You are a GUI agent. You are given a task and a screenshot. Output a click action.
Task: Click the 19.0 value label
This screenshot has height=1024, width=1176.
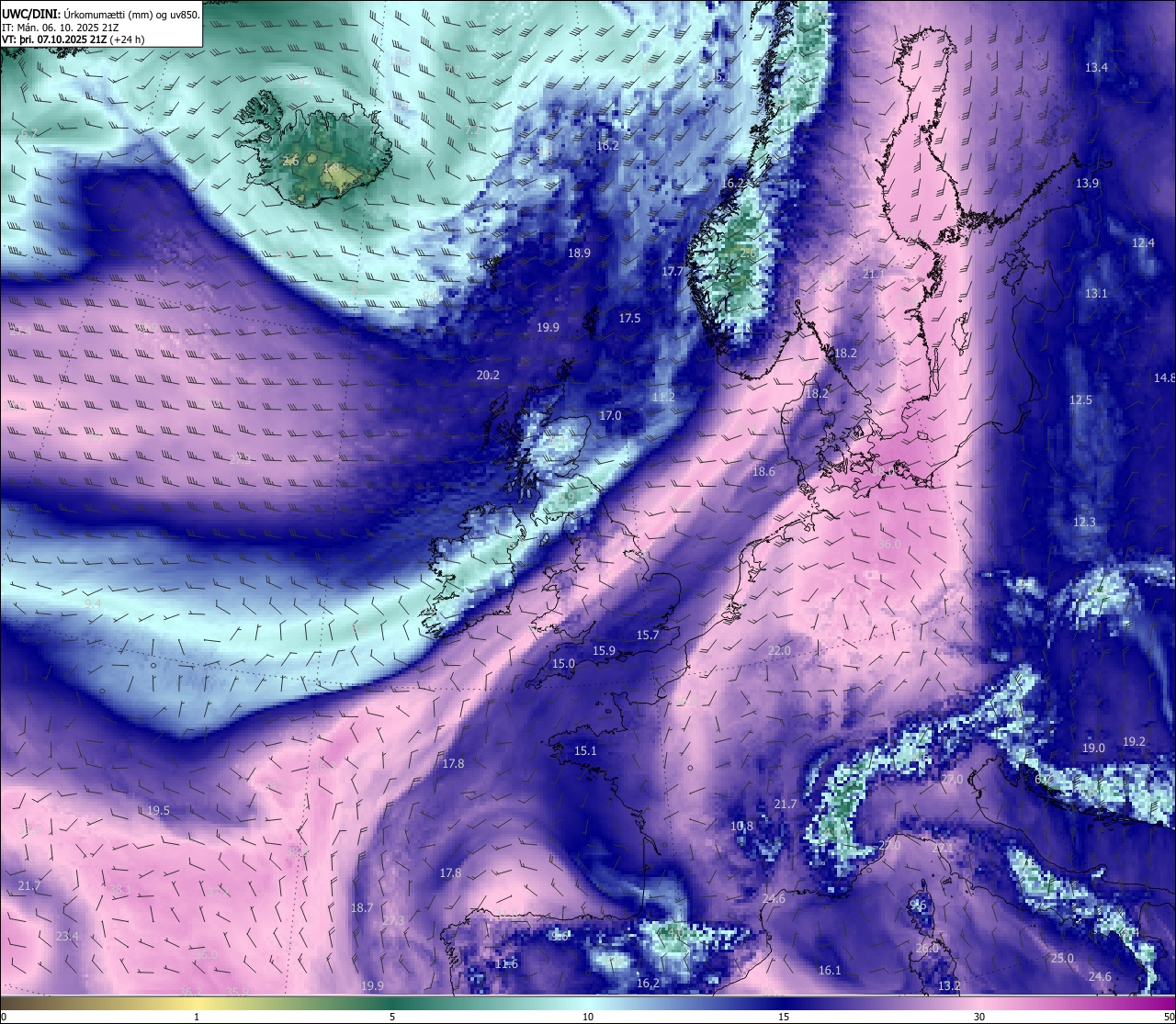coord(1093,748)
